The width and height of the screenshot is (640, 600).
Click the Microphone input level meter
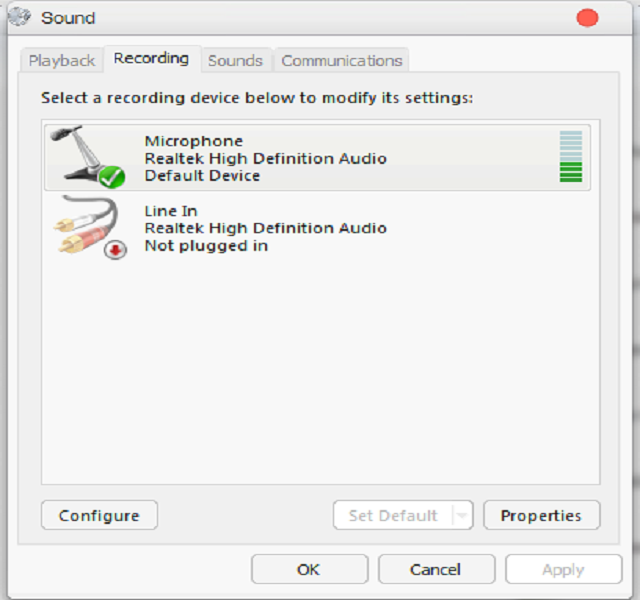click(570, 156)
